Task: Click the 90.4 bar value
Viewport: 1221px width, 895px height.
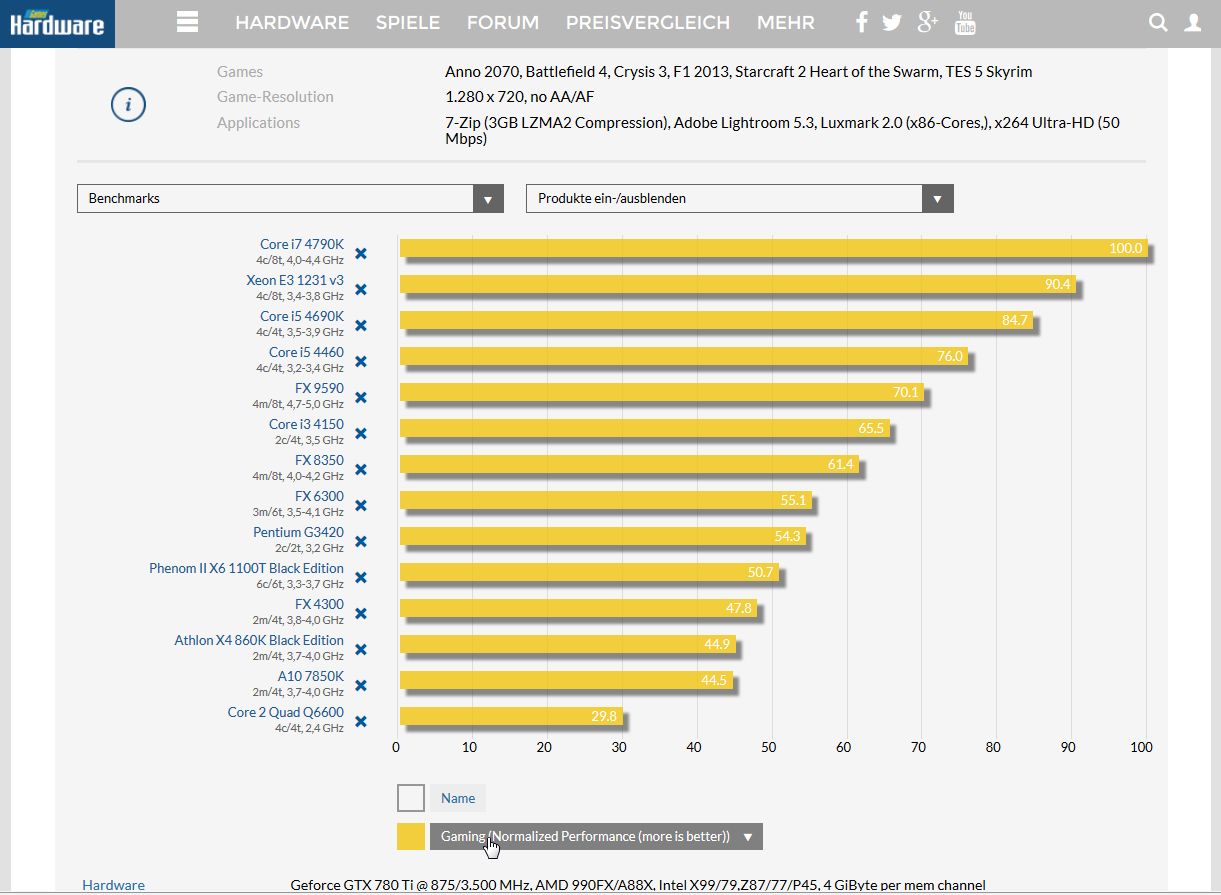Action: click(1058, 284)
